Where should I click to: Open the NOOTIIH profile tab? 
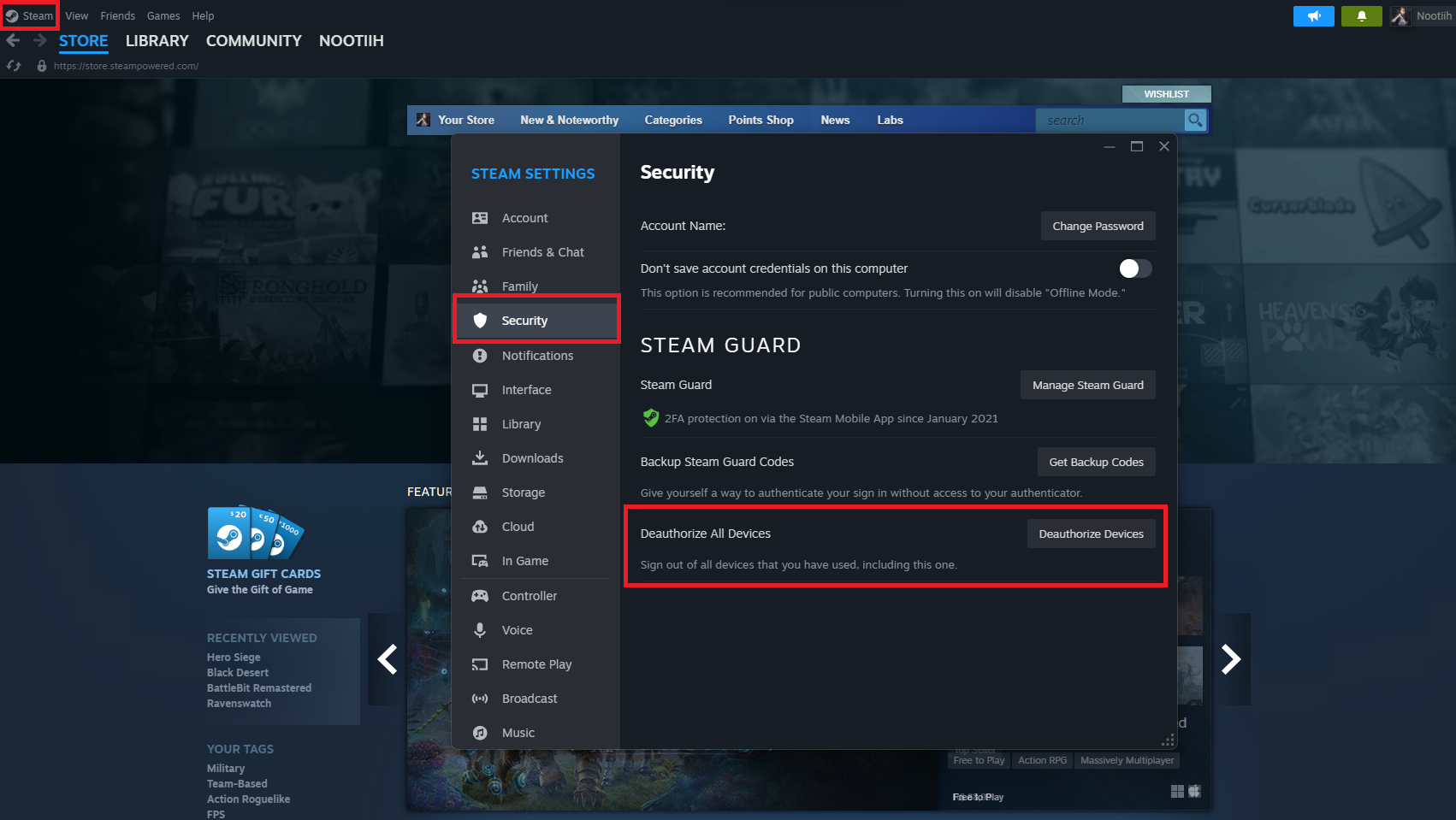pyautogui.click(x=352, y=41)
